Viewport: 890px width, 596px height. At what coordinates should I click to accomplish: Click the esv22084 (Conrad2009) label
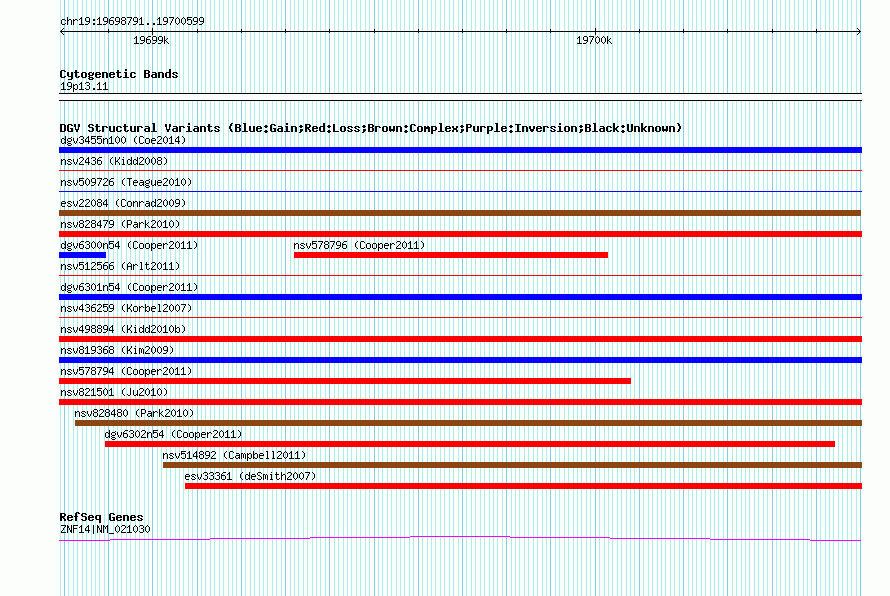(123, 203)
